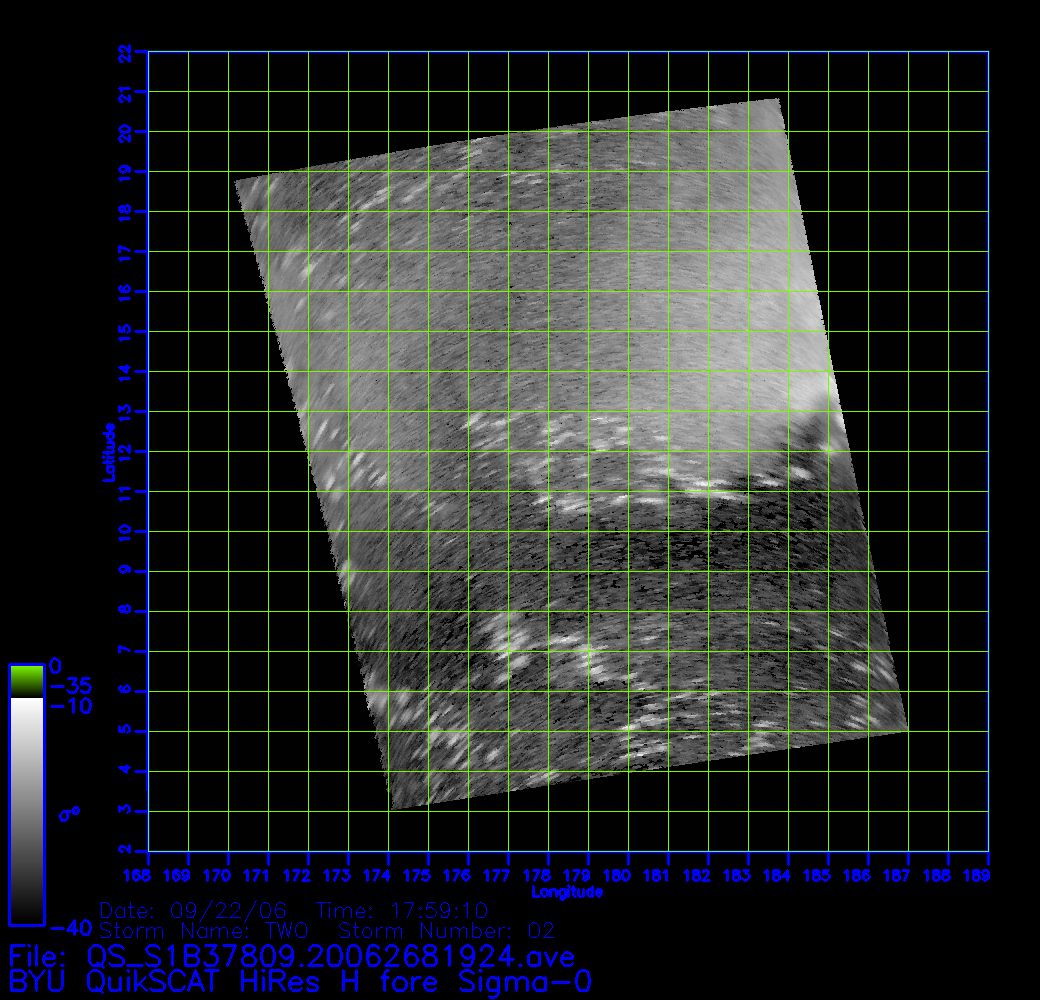Screen dimensions: 1040x1000
Task: Click the sigma-naught symbol beside the color bar
Action: click(x=69, y=814)
